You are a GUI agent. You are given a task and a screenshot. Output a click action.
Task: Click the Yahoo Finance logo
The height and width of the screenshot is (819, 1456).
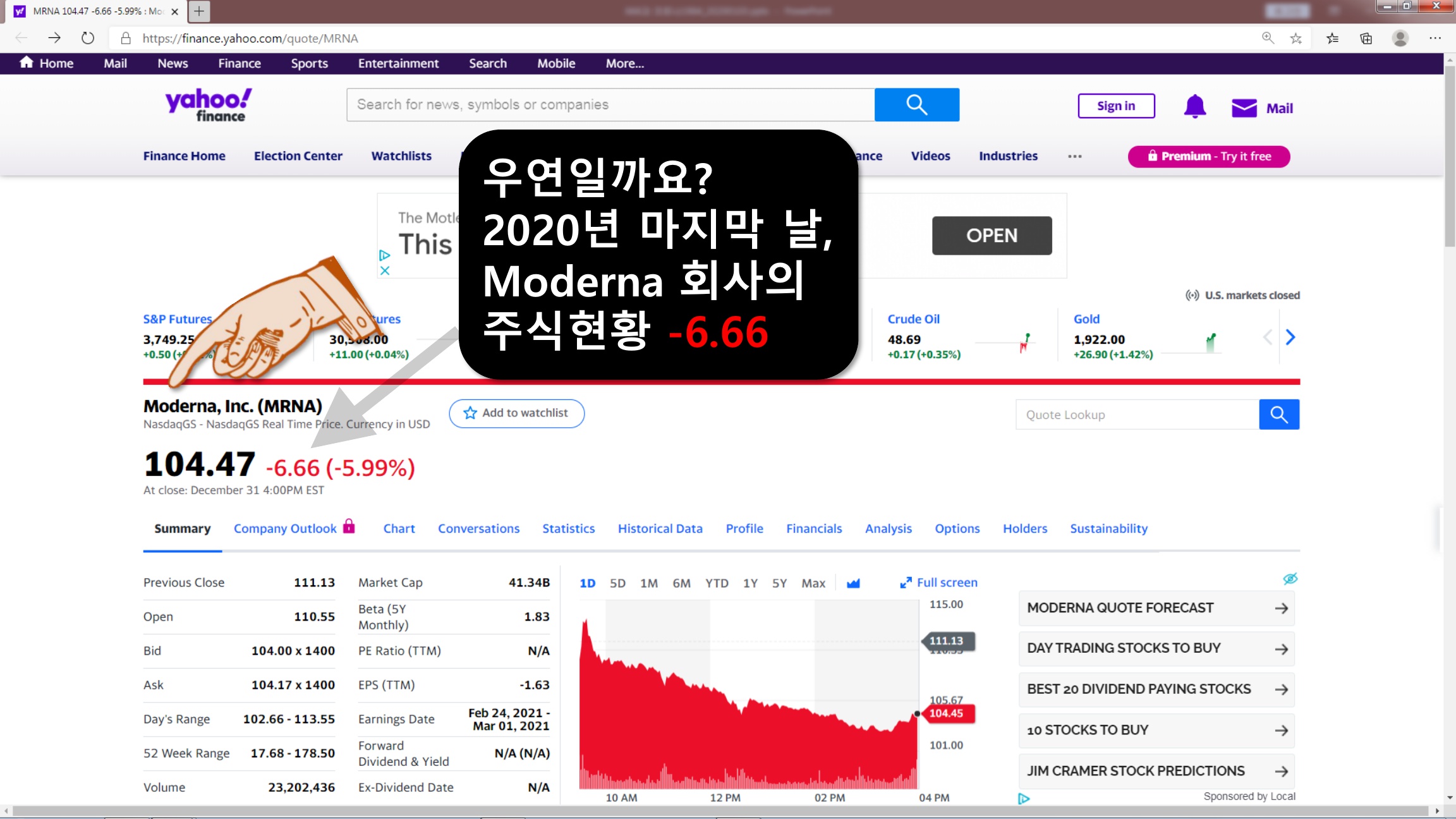click(x=209, y=105)
